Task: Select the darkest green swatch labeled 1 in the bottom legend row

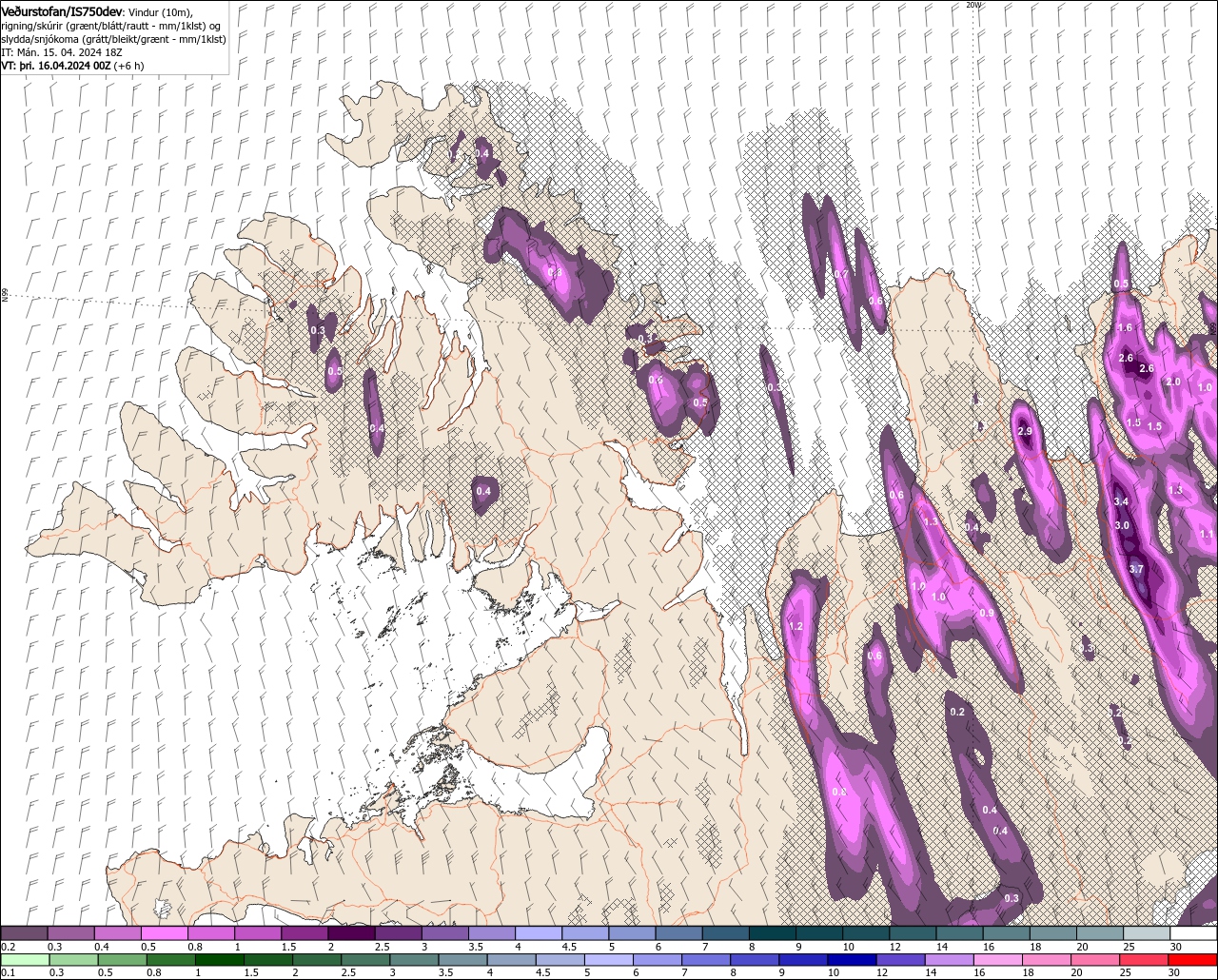Action: [219, 960]
